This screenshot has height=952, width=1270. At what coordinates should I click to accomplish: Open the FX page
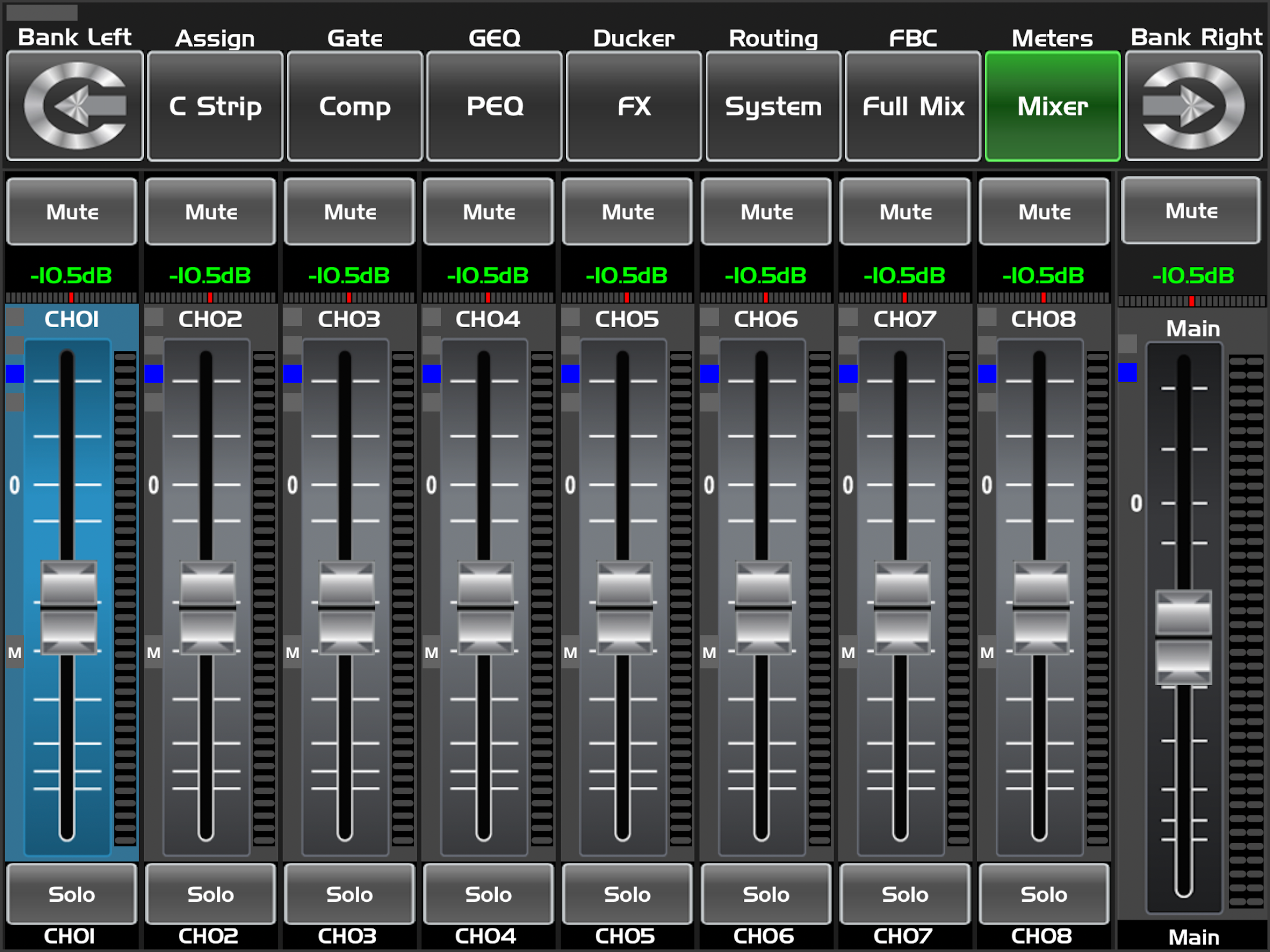tap(634, 106)
